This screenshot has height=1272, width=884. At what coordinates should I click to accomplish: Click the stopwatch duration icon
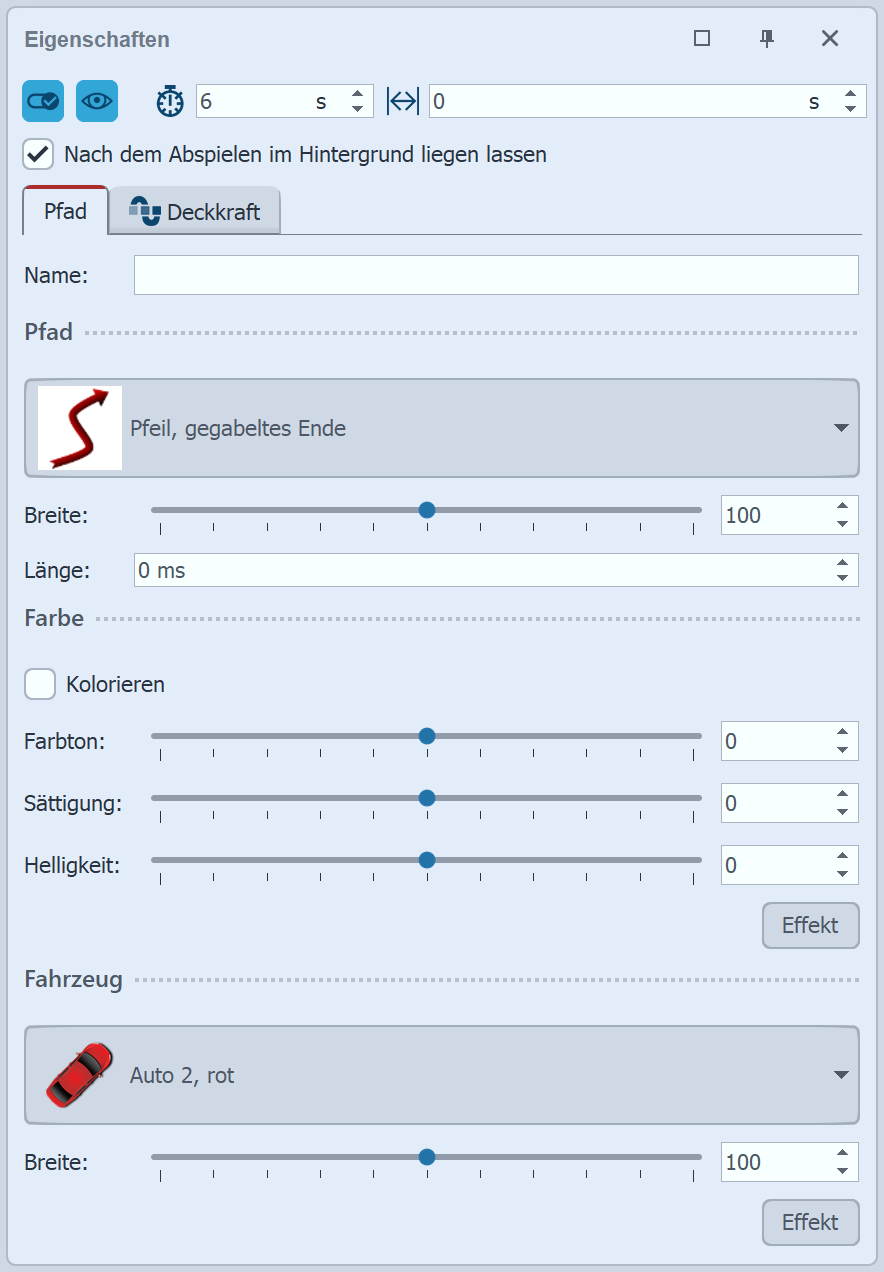(171, 101)
